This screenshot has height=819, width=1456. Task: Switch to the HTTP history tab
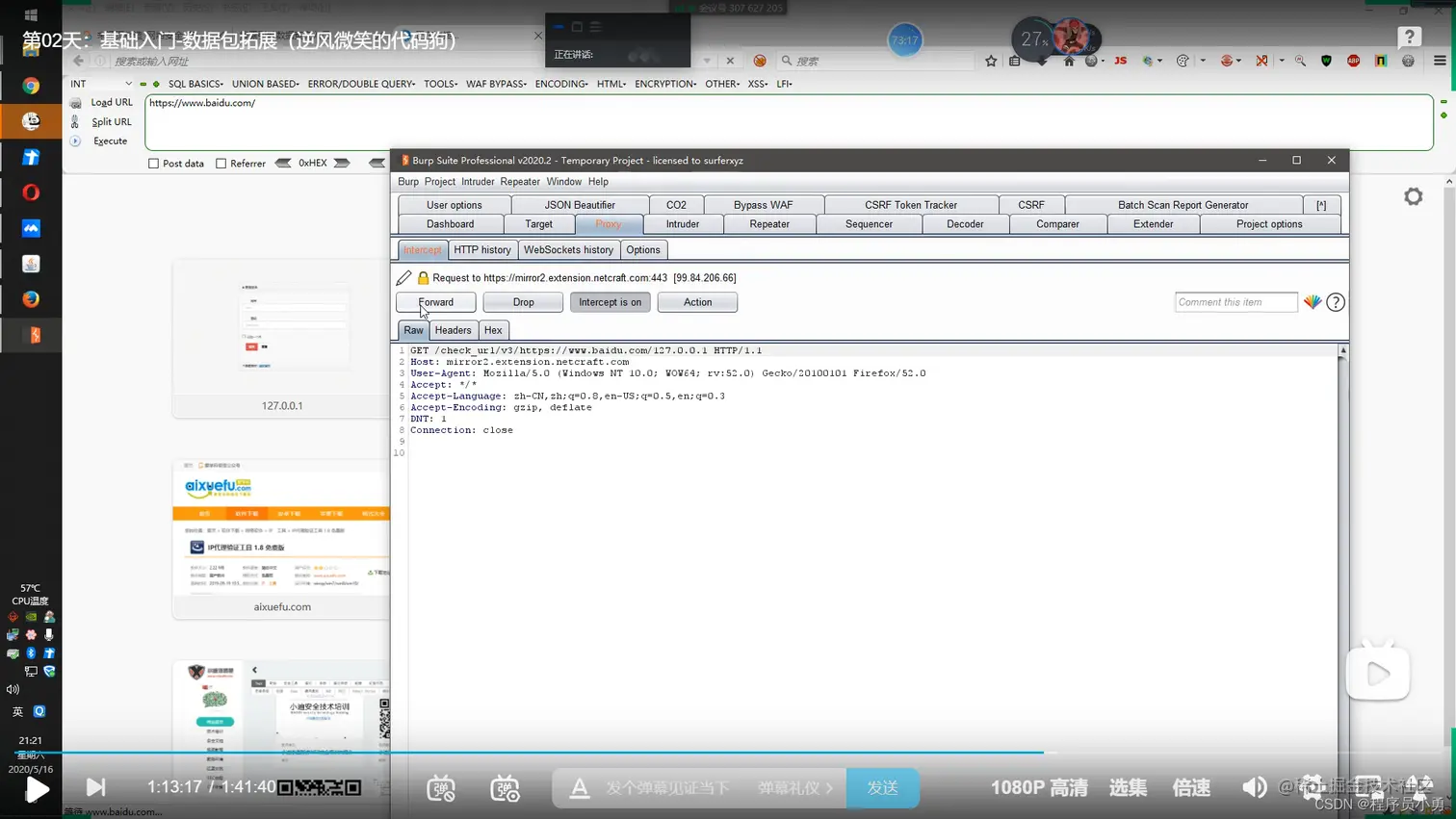[x=482, y=250]
